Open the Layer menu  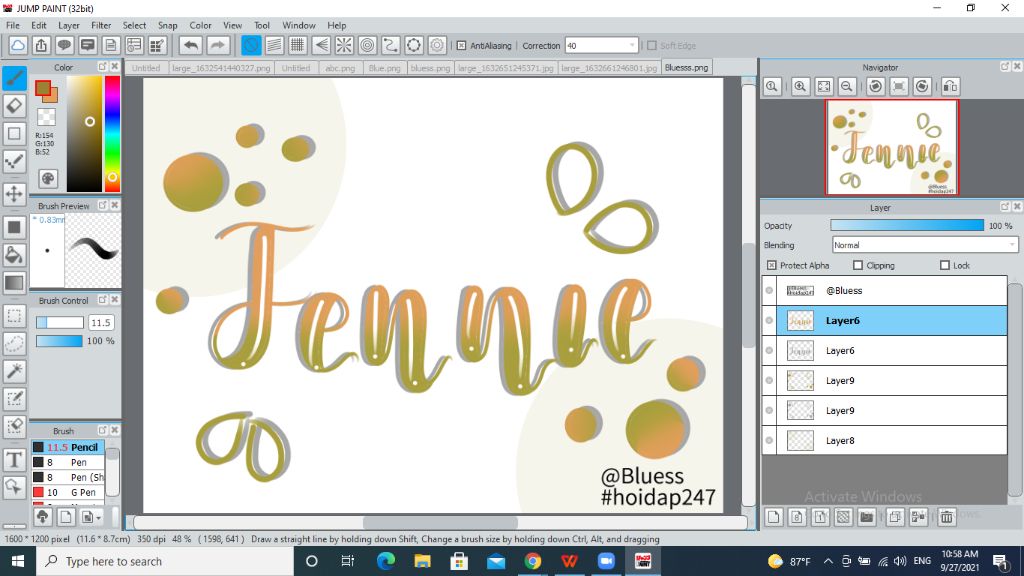pos(69,25)
